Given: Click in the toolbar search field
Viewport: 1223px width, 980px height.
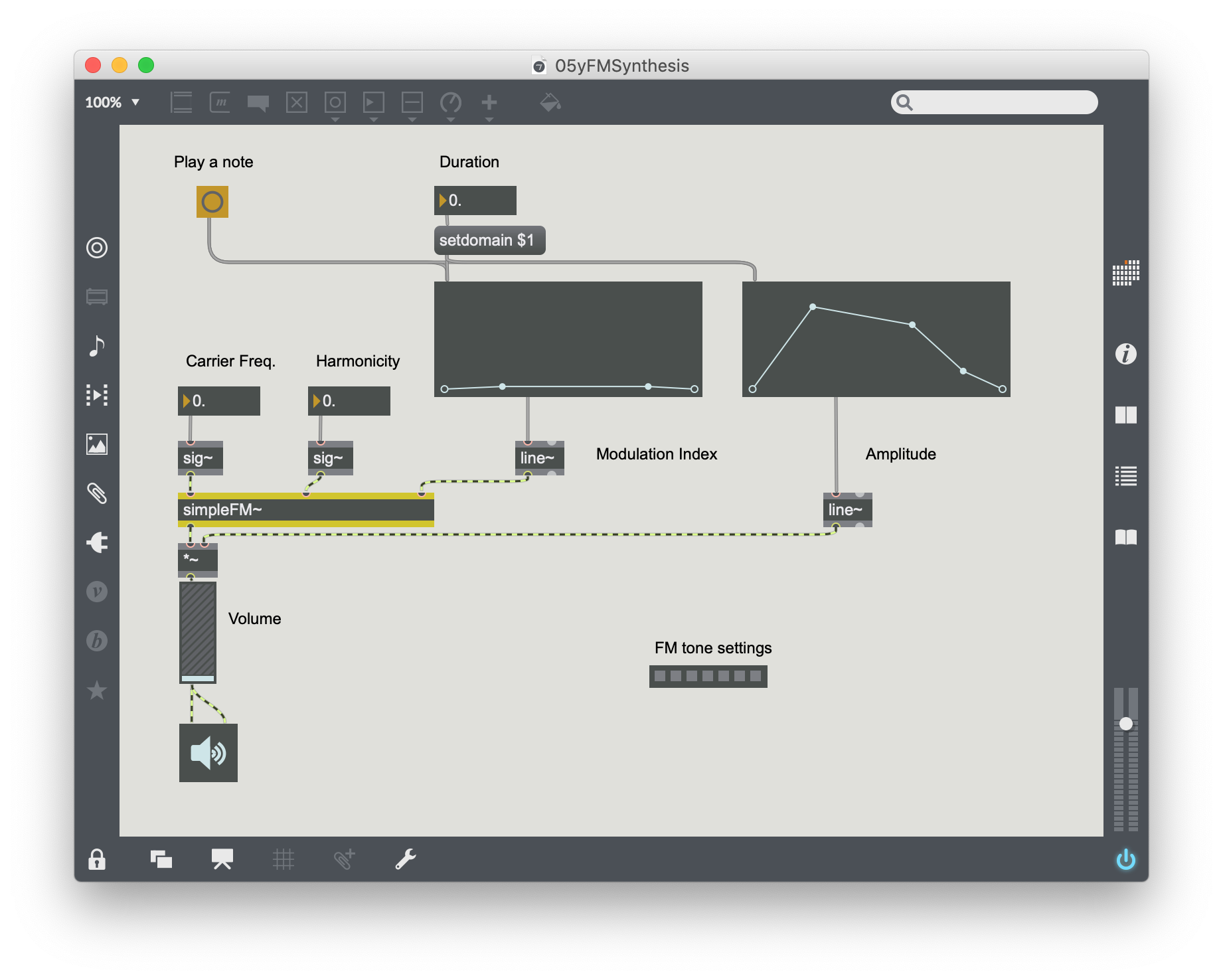Looking at the screenshot, I should (994, 102).
